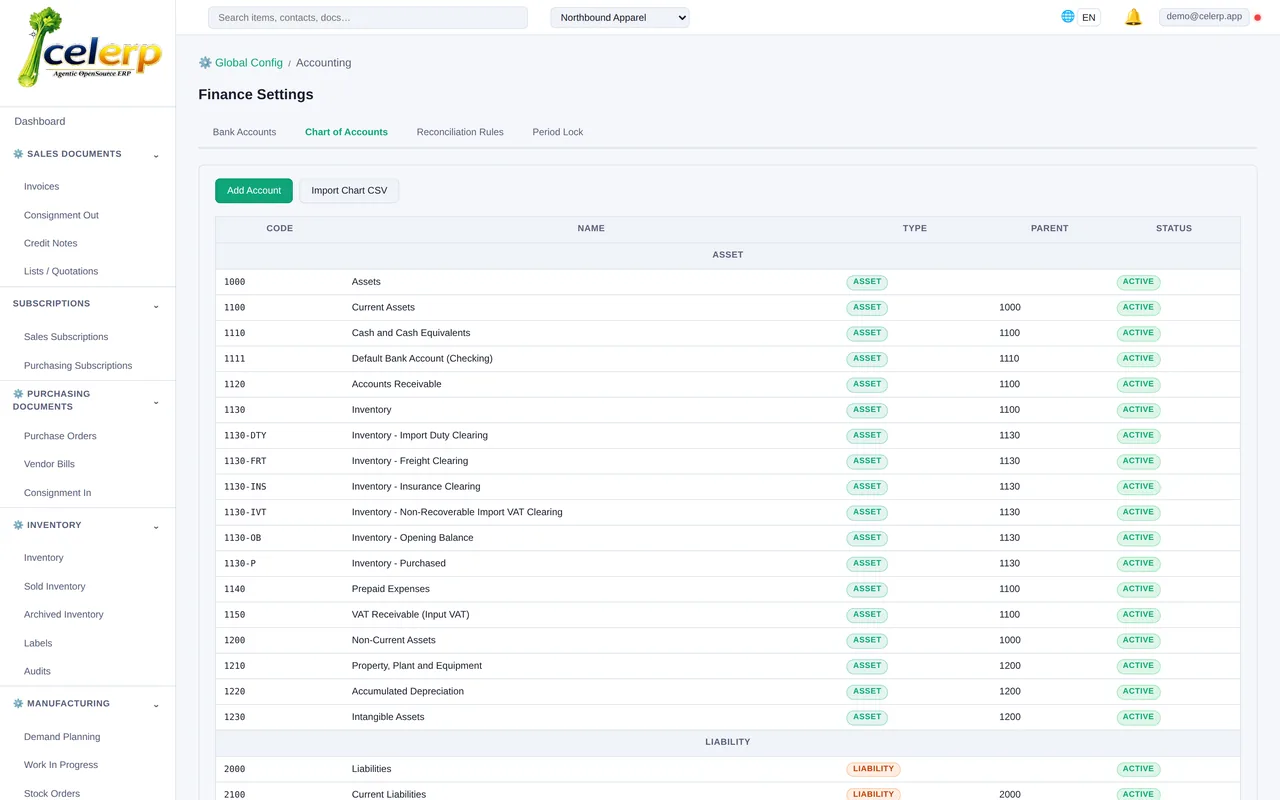The image size is (1280, 800).
Task: Click Inventory - Freight Clearing
Action: (x=410, y=461)
